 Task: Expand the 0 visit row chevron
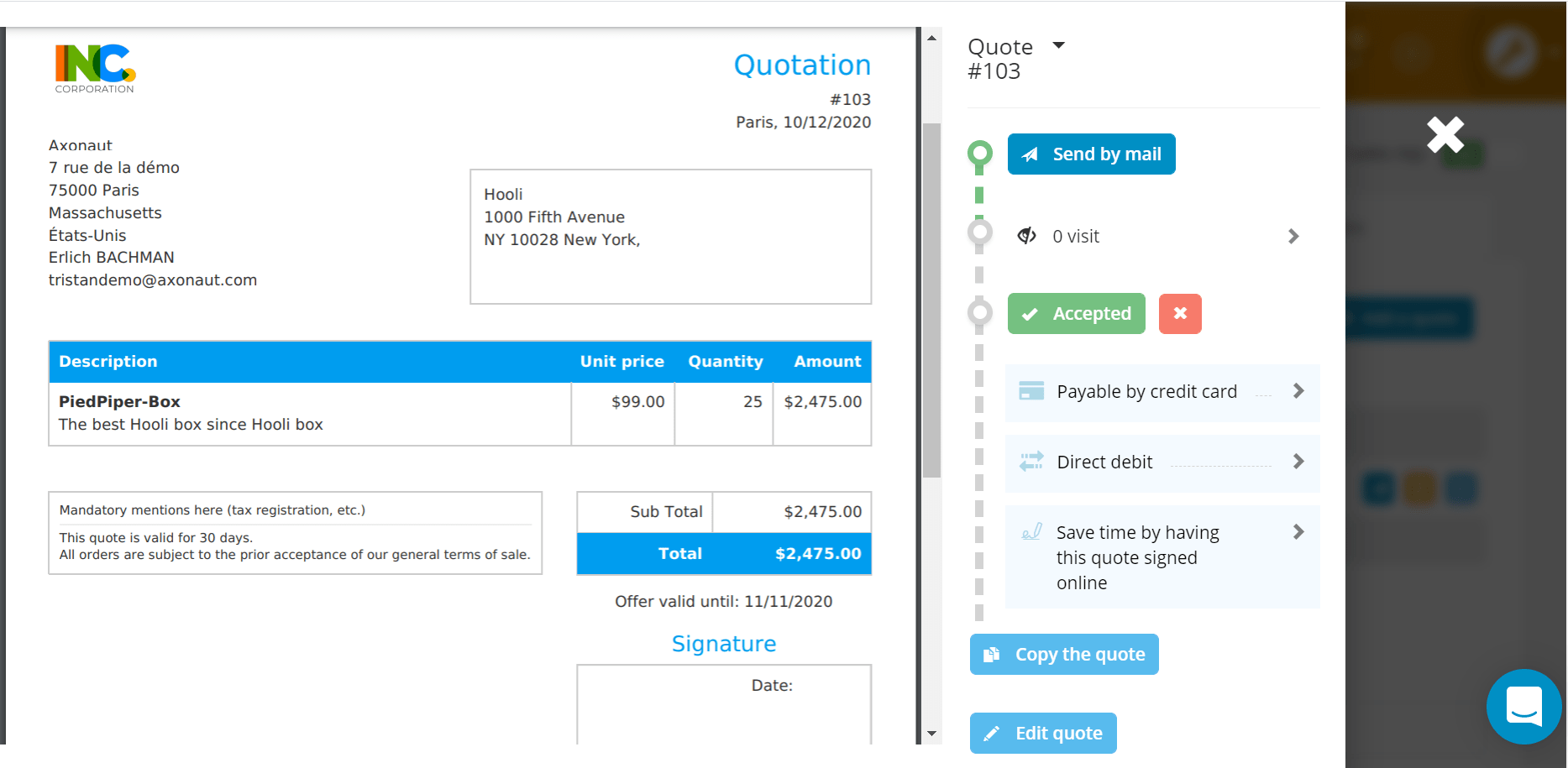[1293, 237]
